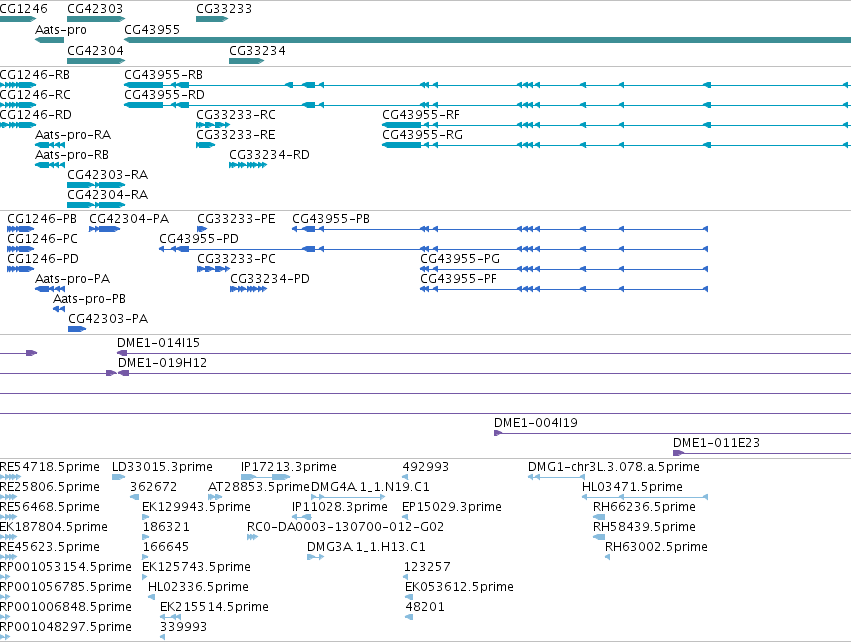851x642 pixels.
Task: Click feature DMG4A.1_1.N19.C1
Action: click(x=370, y=487)
